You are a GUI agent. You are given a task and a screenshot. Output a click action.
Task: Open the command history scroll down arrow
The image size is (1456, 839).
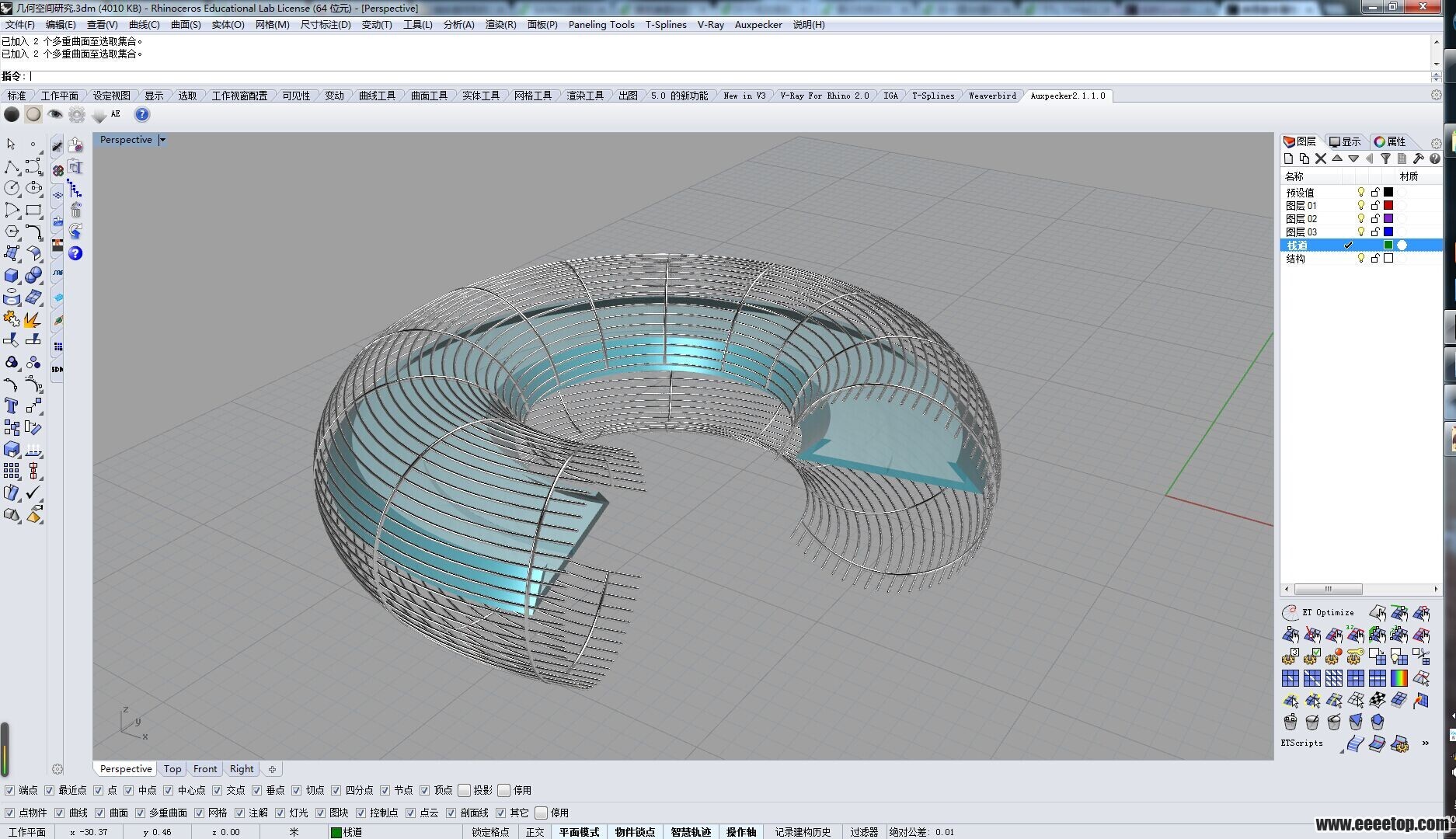click(1435, 64)
